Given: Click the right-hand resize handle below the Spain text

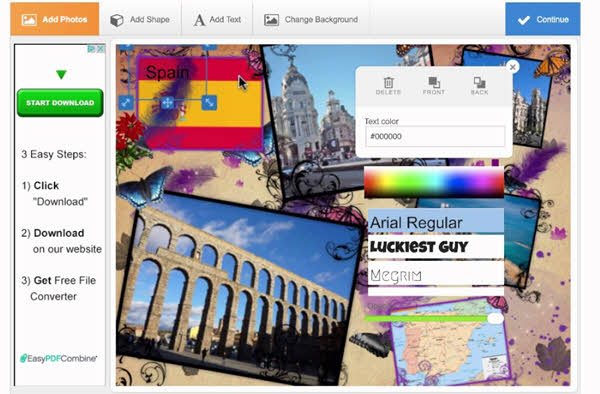Looking at the screenshot, I should pyautogui.click(x=209, y=103).
